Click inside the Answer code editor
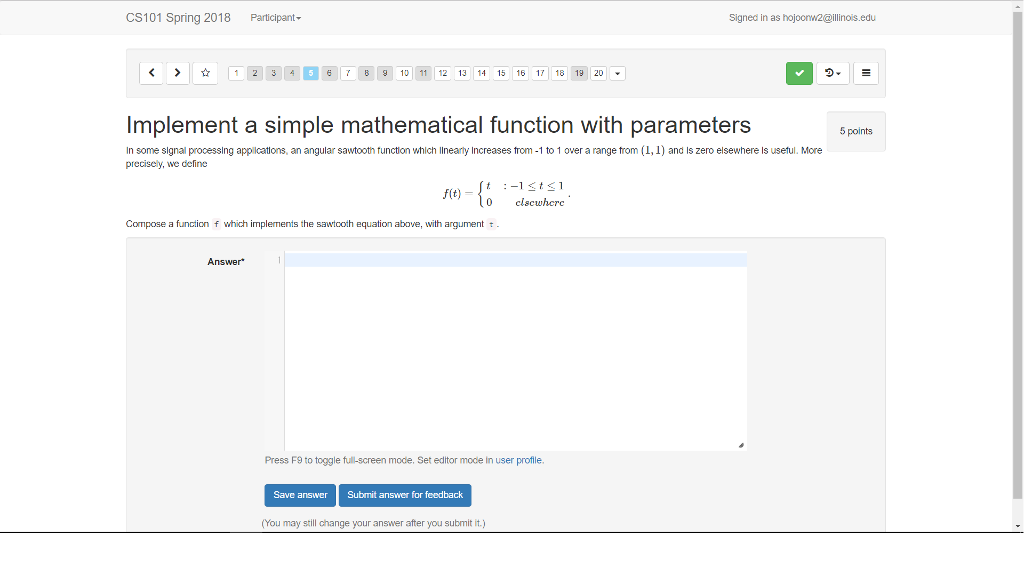1024x576 pixels. [x=515, y=351]
